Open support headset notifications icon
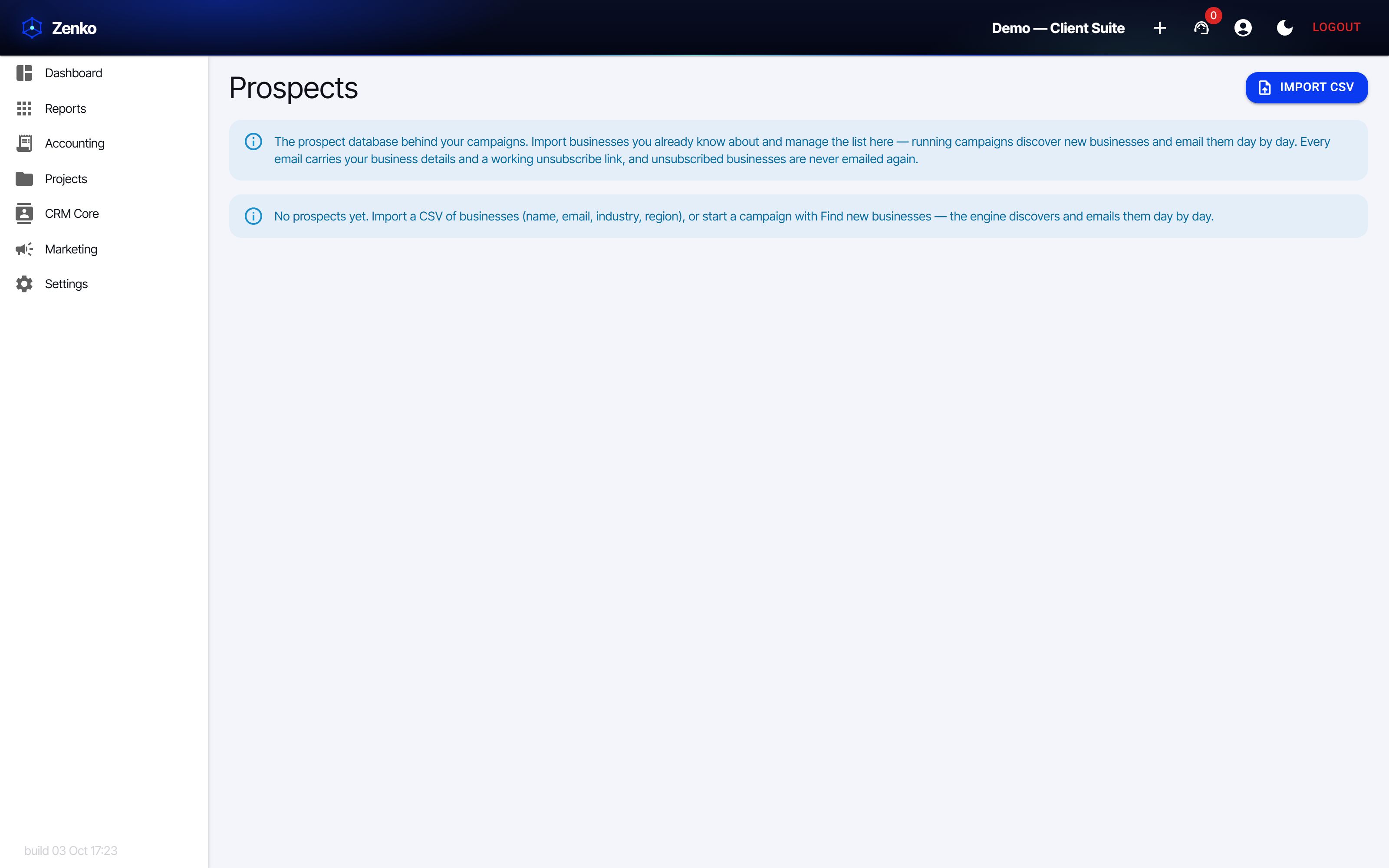 (1201, 27)
